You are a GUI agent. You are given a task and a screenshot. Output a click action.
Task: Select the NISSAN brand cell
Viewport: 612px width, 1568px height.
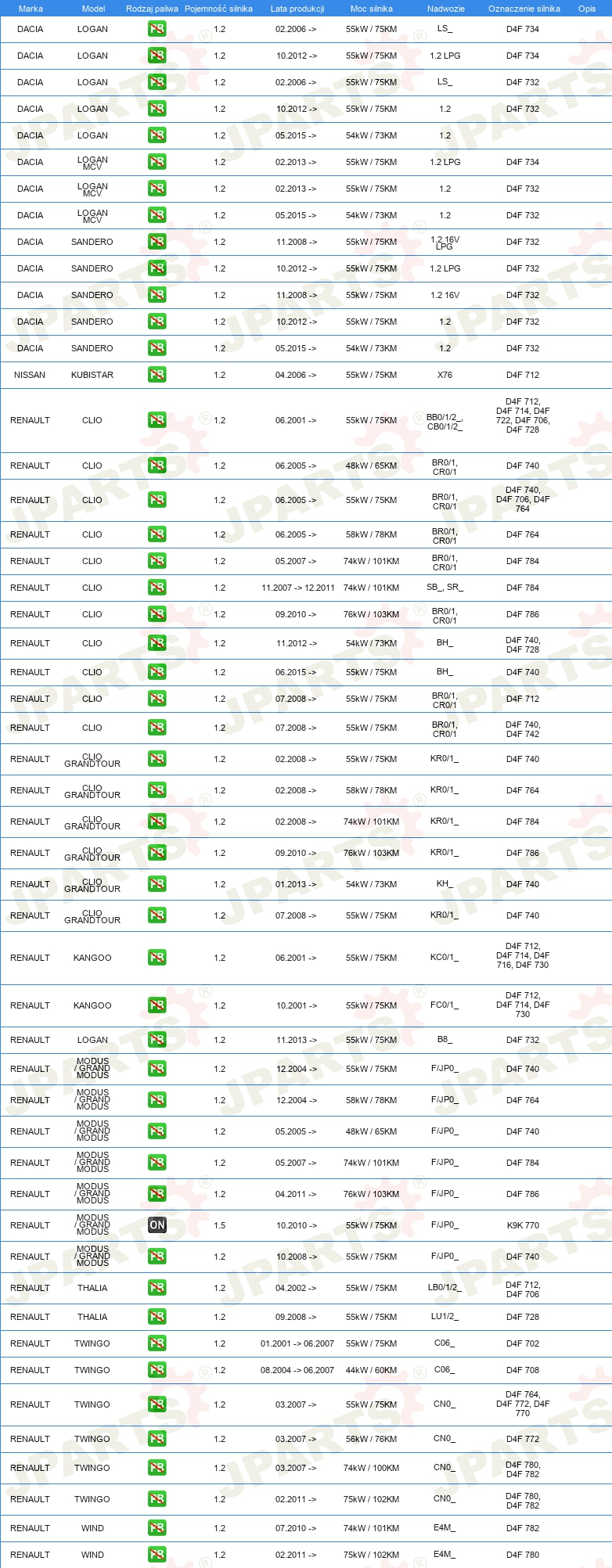[x=30, y=375]
